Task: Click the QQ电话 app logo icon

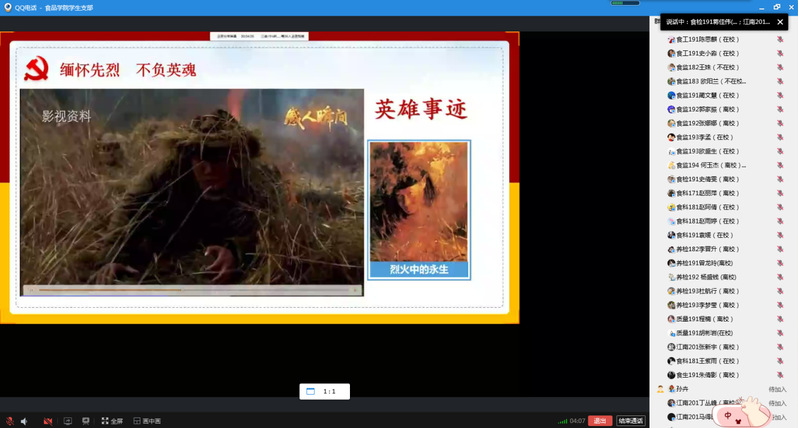Action: tap(8, 8)
